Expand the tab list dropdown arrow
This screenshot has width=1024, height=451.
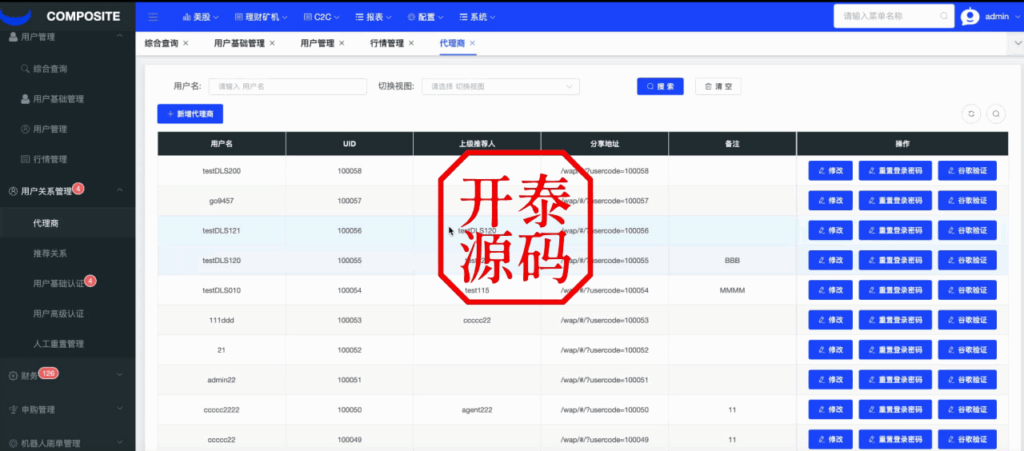pos(1016,44)
